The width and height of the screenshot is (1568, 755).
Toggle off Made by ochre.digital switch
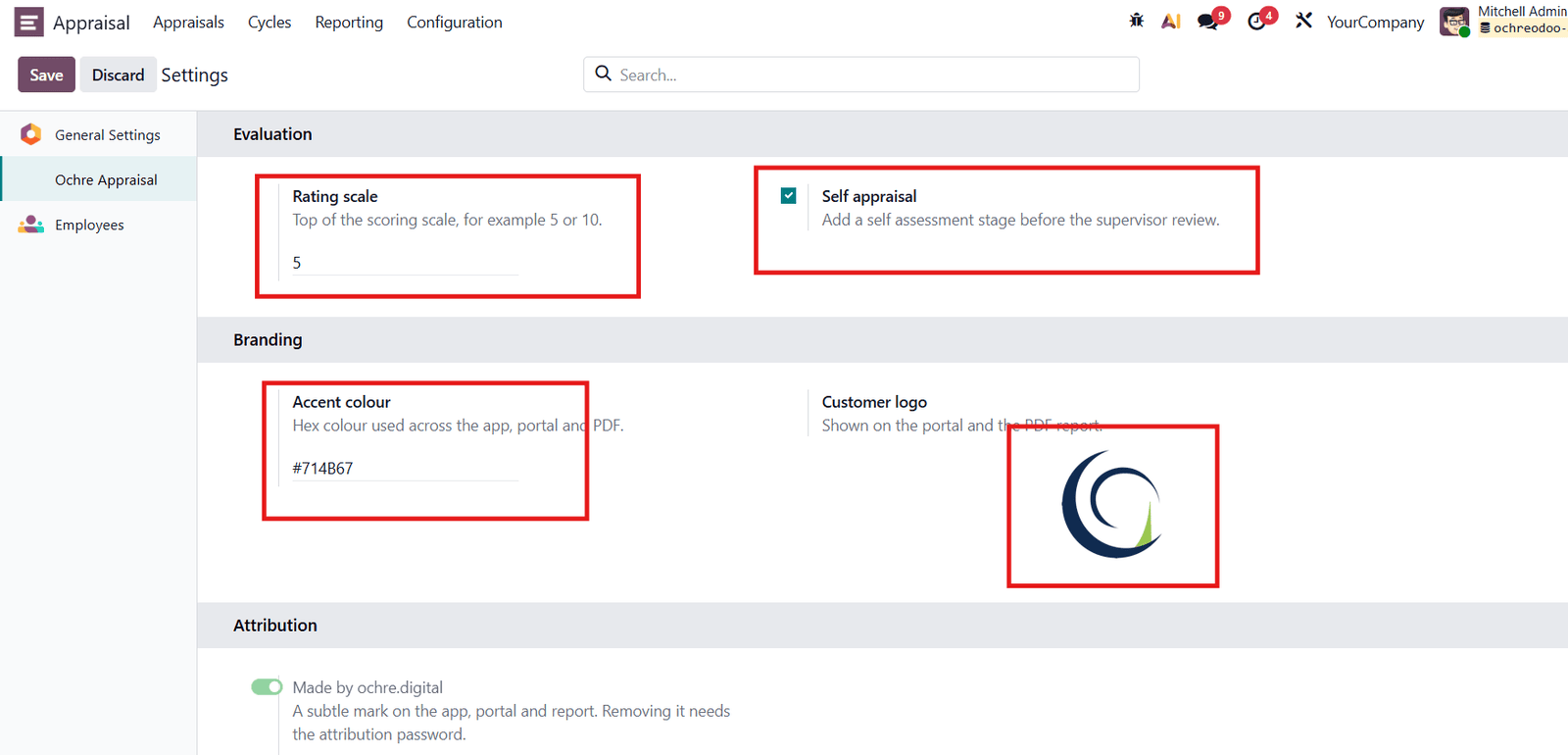coord(267,686)
